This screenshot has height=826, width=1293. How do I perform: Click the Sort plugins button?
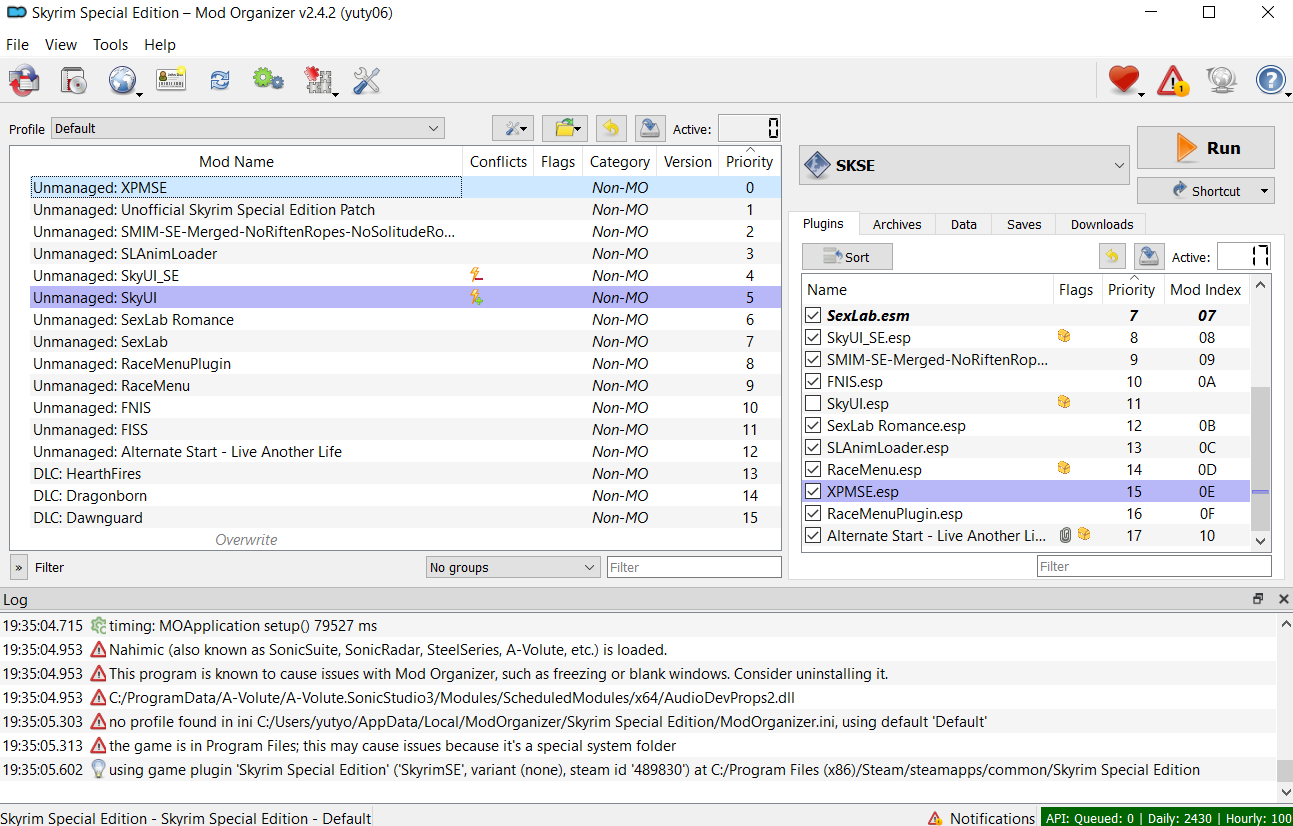pyautogui.click(x=847, y=257)
